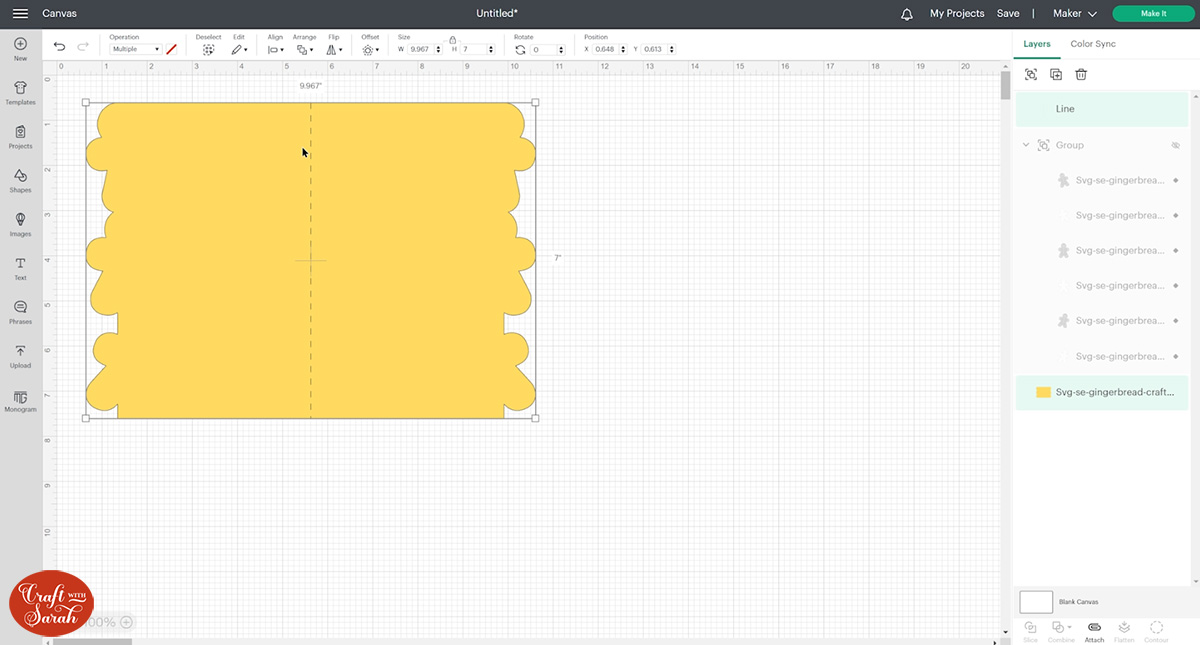Open the Shapes tool
Image resolution: width=1200 pixels, height=645 pixels.
[20, 180]
